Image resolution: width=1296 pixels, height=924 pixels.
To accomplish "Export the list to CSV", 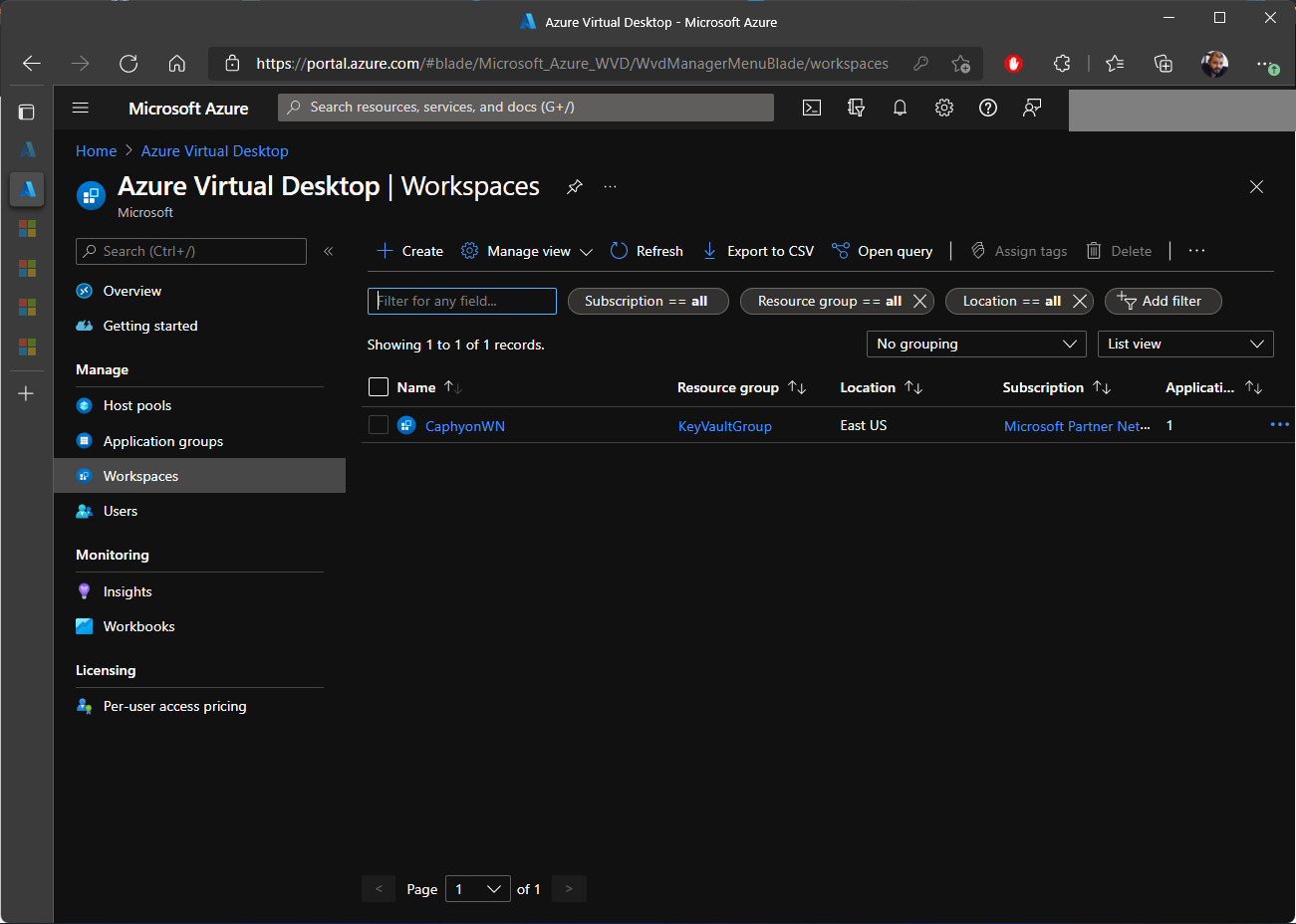I will (x=758, y=251).
